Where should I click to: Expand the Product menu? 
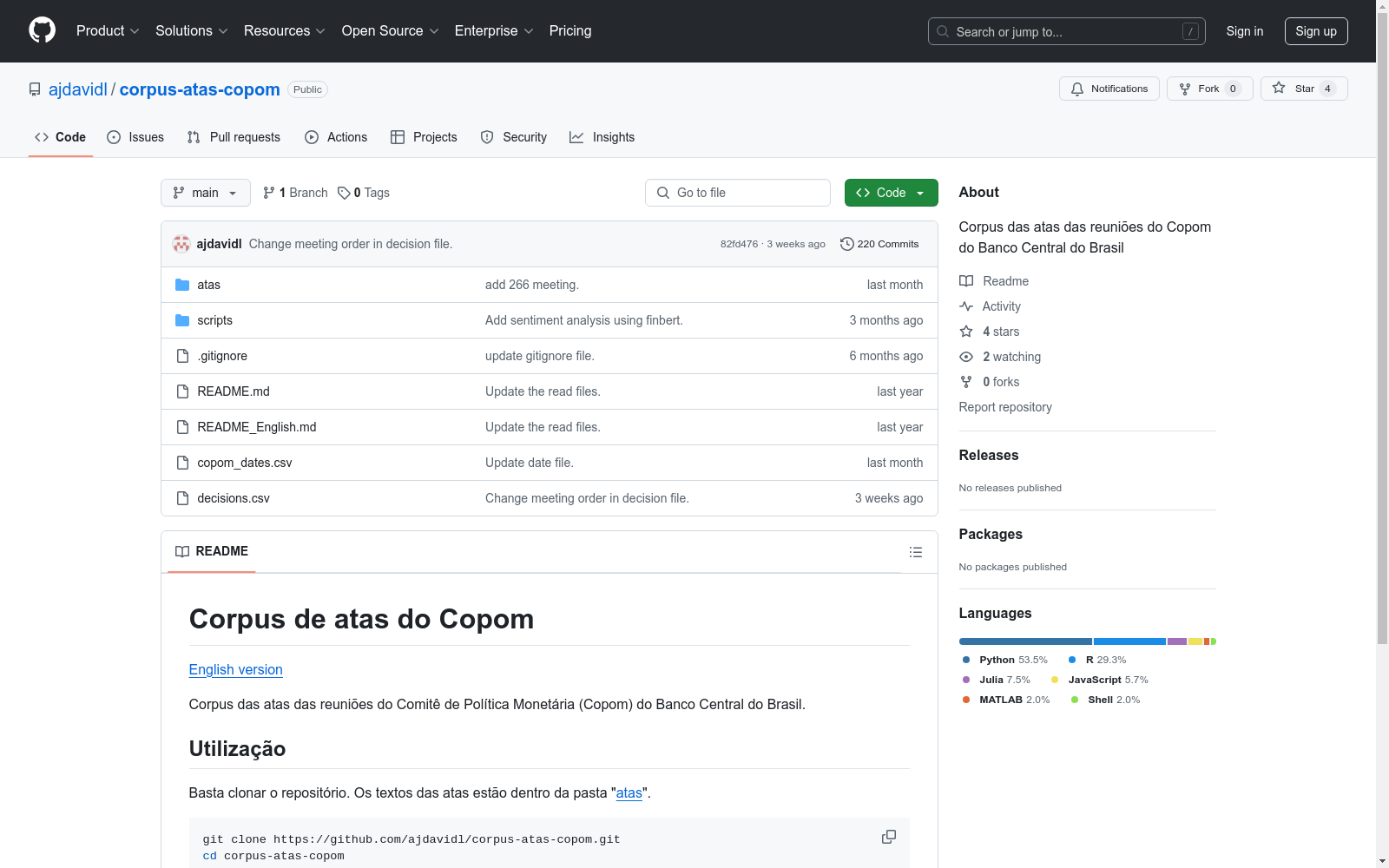[108, 30]
